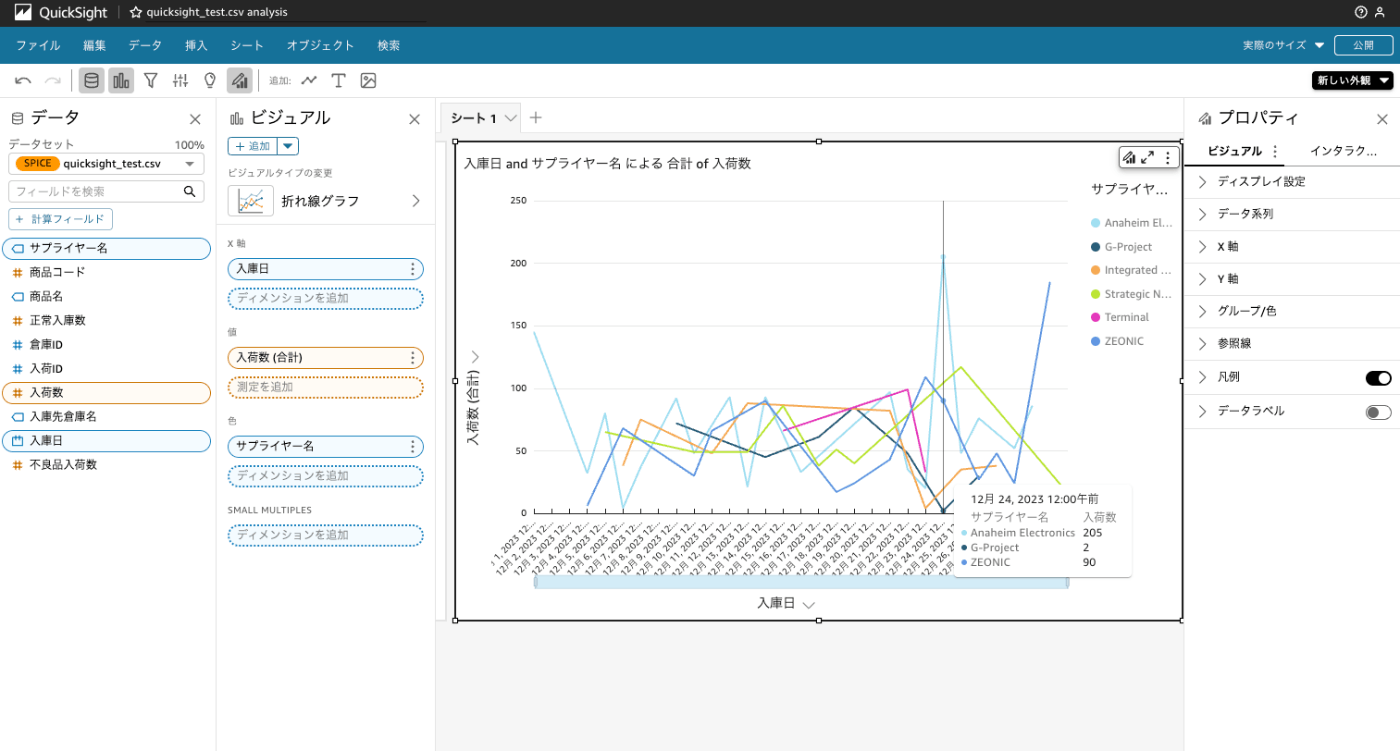
Task: Close the データ panel
Action: tap(195, 119)
